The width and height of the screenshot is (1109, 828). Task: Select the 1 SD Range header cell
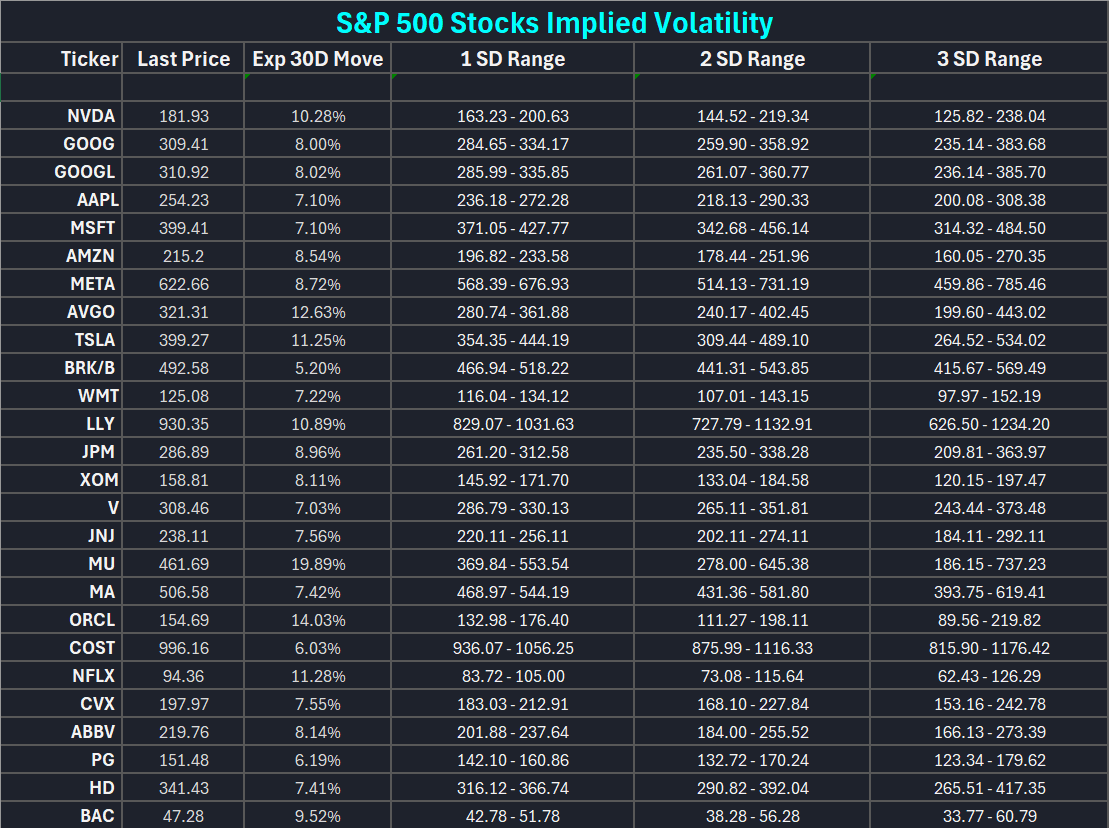click(x=512, y=59)
